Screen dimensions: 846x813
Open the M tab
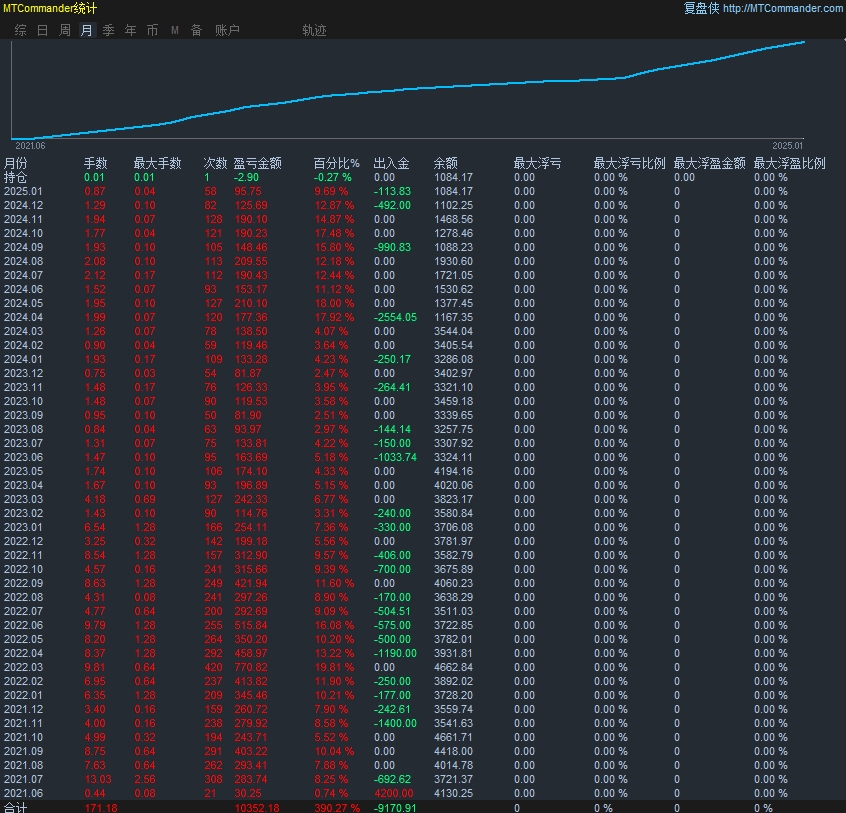coord(175,30)
